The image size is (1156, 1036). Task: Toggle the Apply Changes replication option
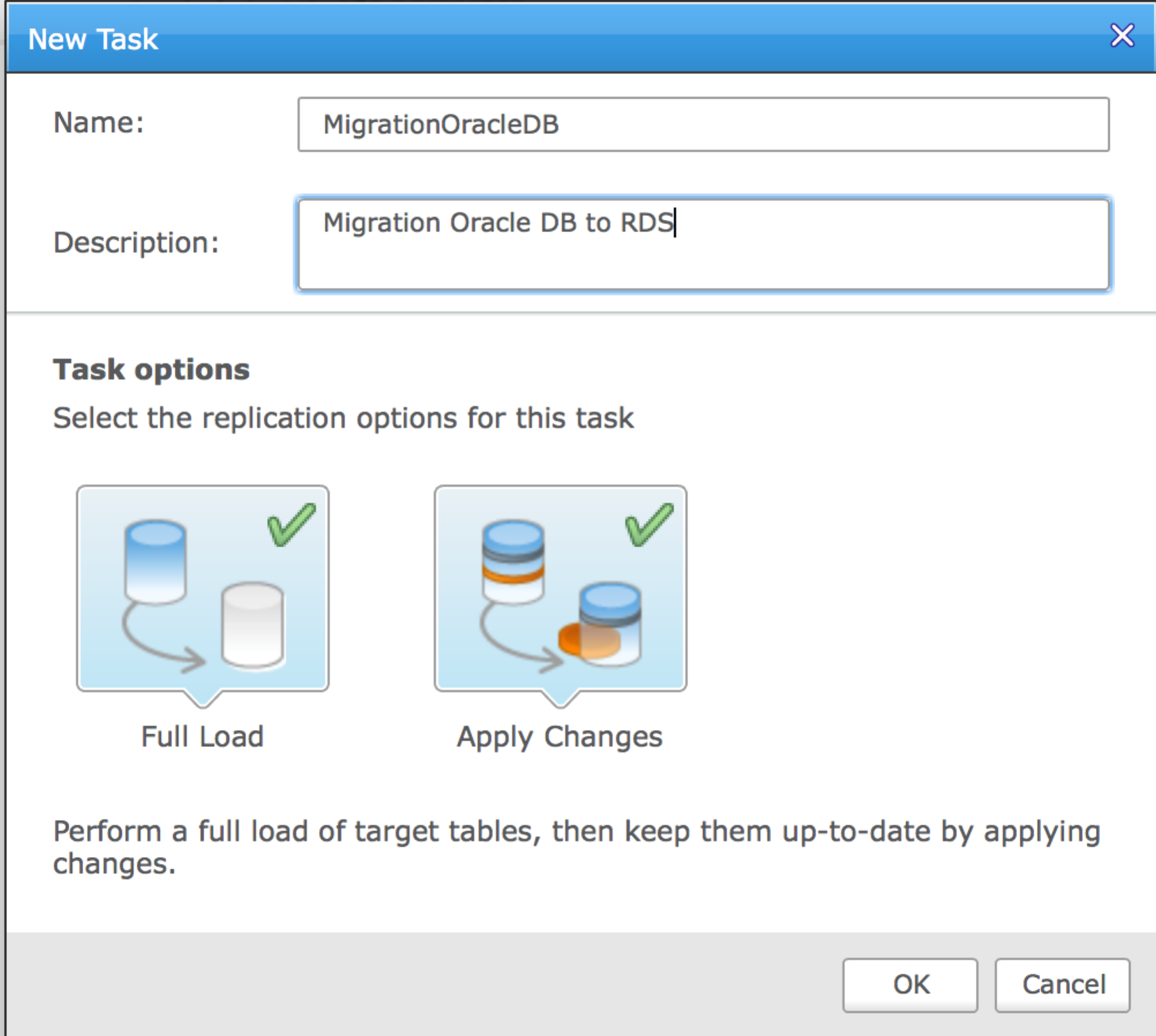click(561, 588)
